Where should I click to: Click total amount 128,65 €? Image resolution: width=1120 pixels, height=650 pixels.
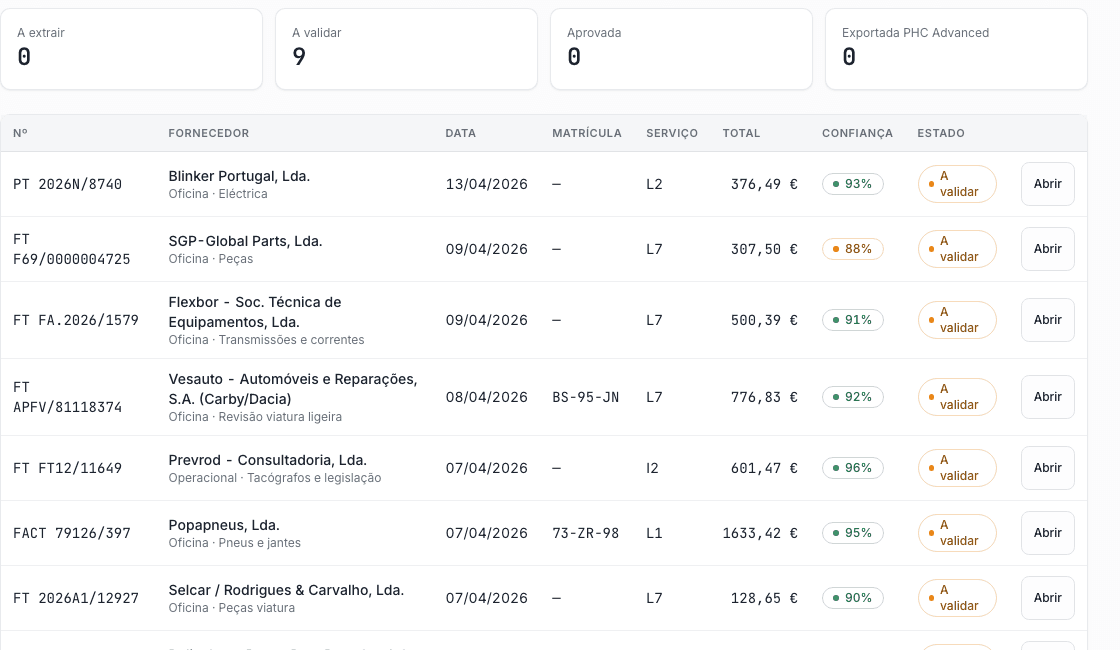click(764, 598)
